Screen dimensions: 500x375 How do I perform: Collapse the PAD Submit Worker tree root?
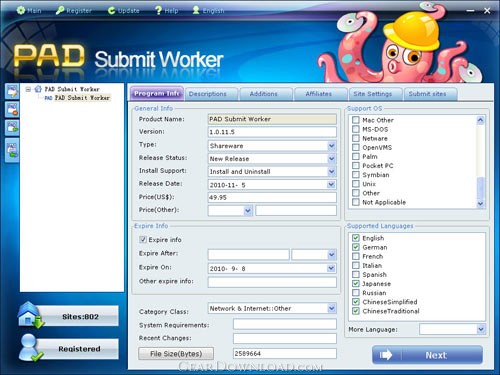point(28,89)
